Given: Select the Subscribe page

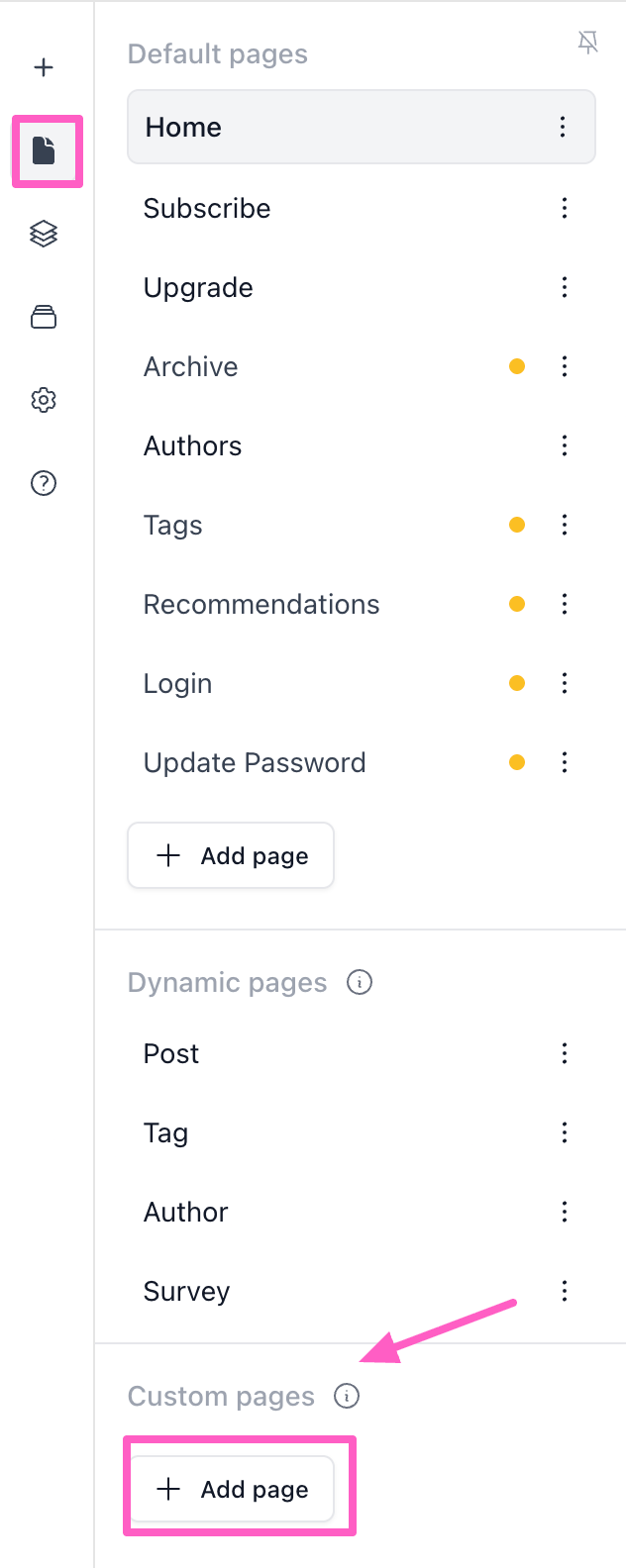Looking at the screenshot, I should [207, 208].
